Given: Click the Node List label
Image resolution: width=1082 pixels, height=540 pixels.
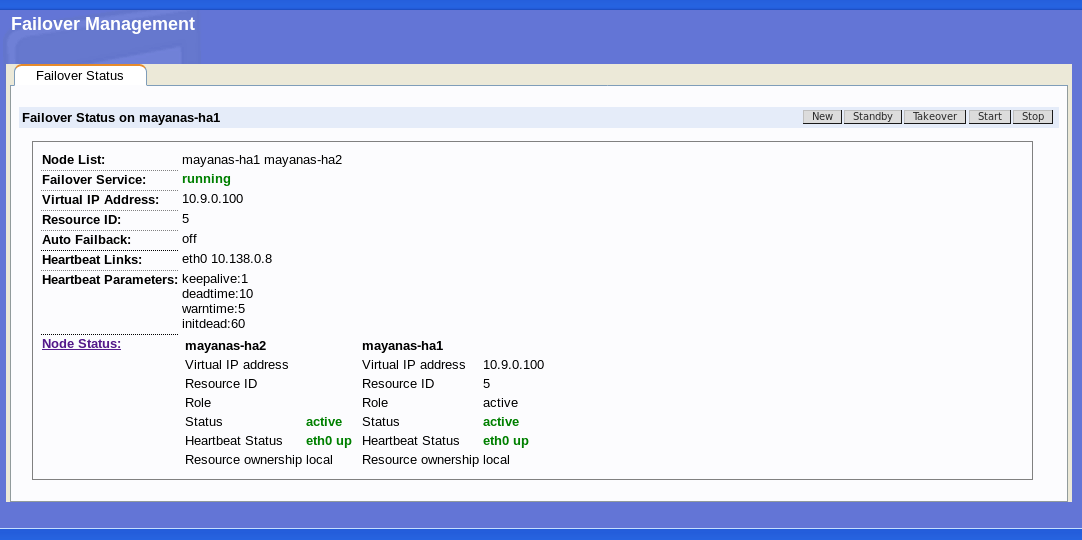Looking at the screenshot, I should 73,160.
